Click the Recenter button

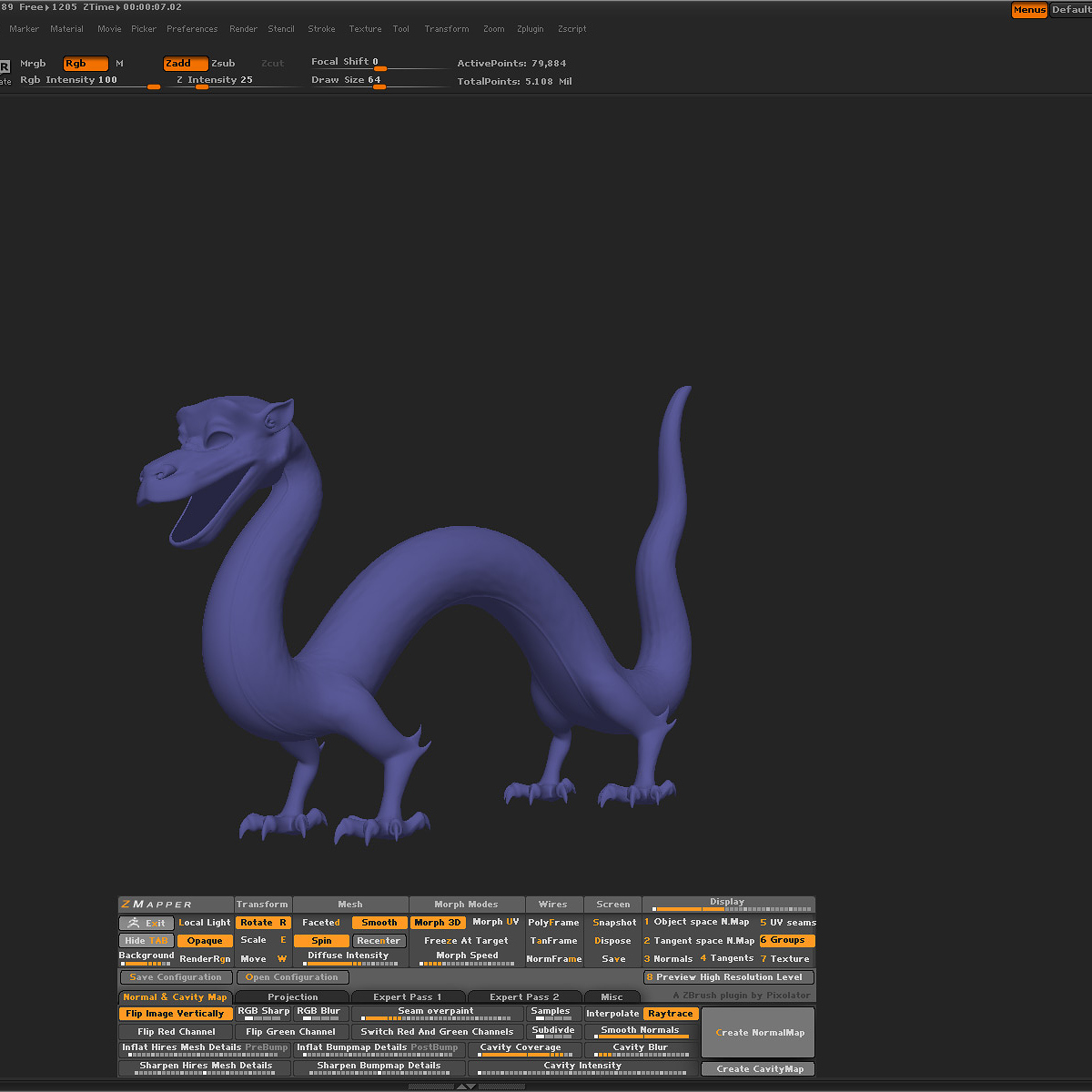click(379, 941)
